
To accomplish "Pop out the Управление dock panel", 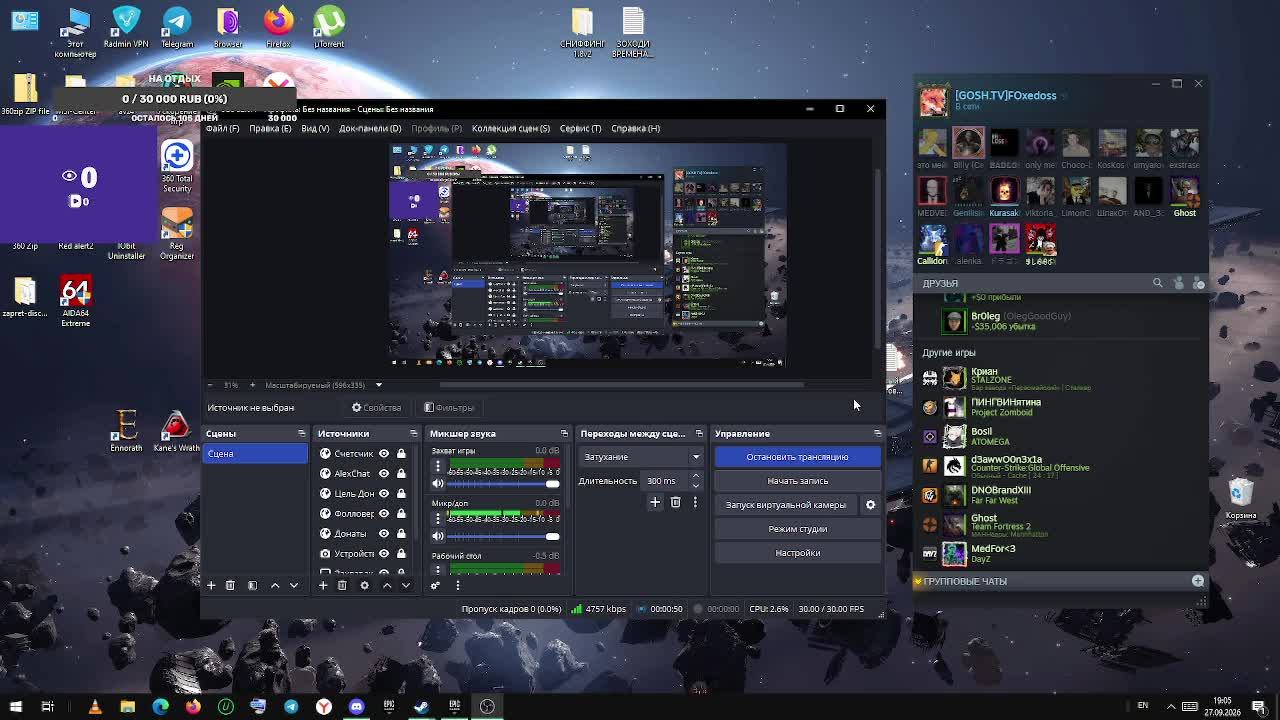I will pos(877,433).
